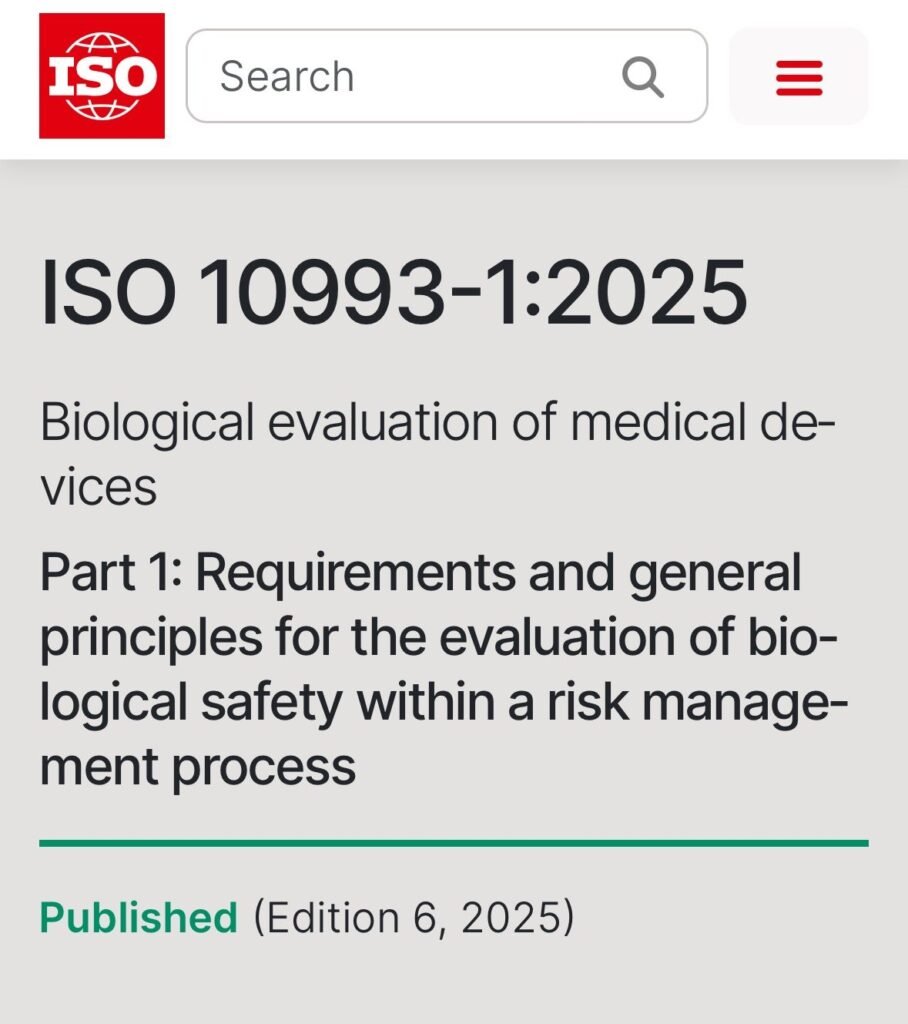Tap the green divider line under the title

[454, 842]
